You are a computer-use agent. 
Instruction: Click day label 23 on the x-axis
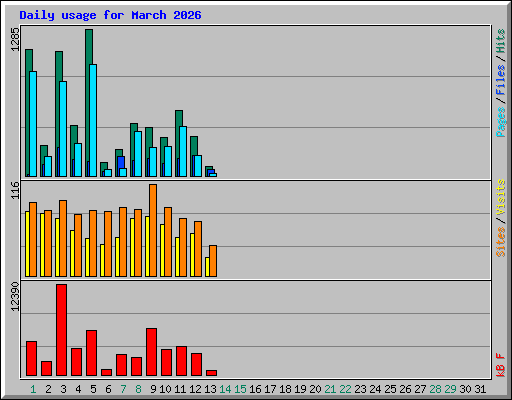pyautogui.click(x=360, y=389)
